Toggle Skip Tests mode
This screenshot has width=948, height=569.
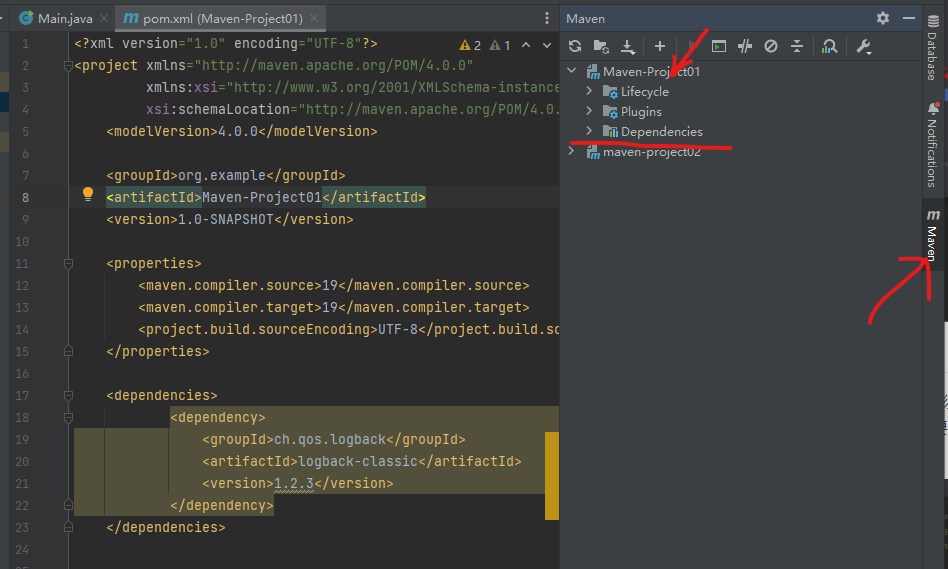tap(771, 46)
